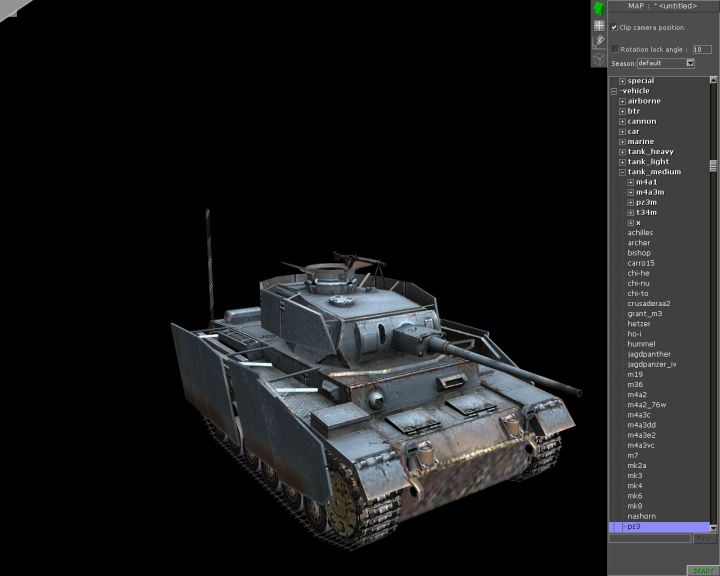
Task: Collapse the tank_medium folder
Action: [622, 172]
